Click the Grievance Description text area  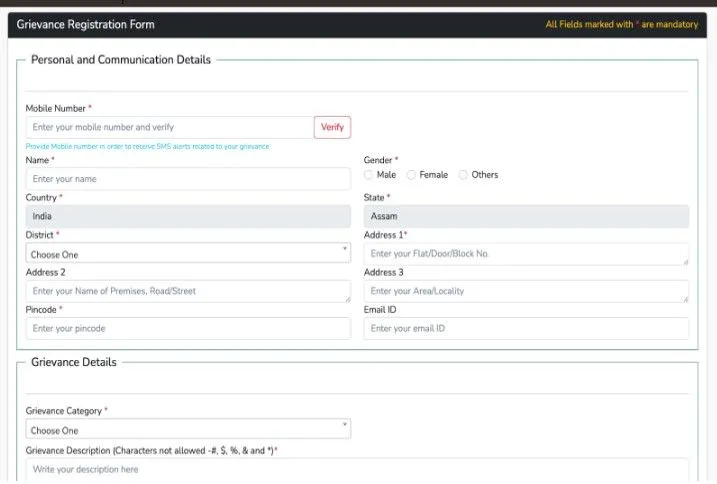click(x=356, y=470)
